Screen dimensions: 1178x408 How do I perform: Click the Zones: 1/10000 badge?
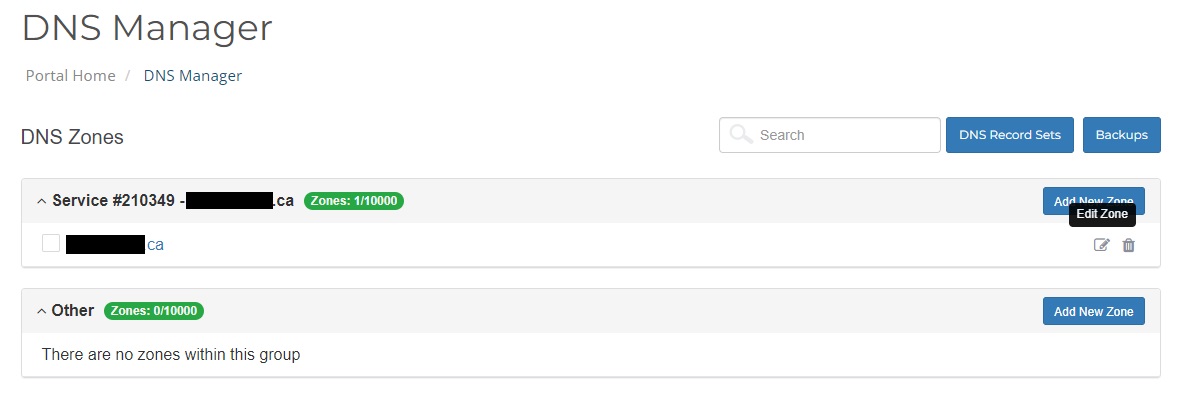pos(354,201)
